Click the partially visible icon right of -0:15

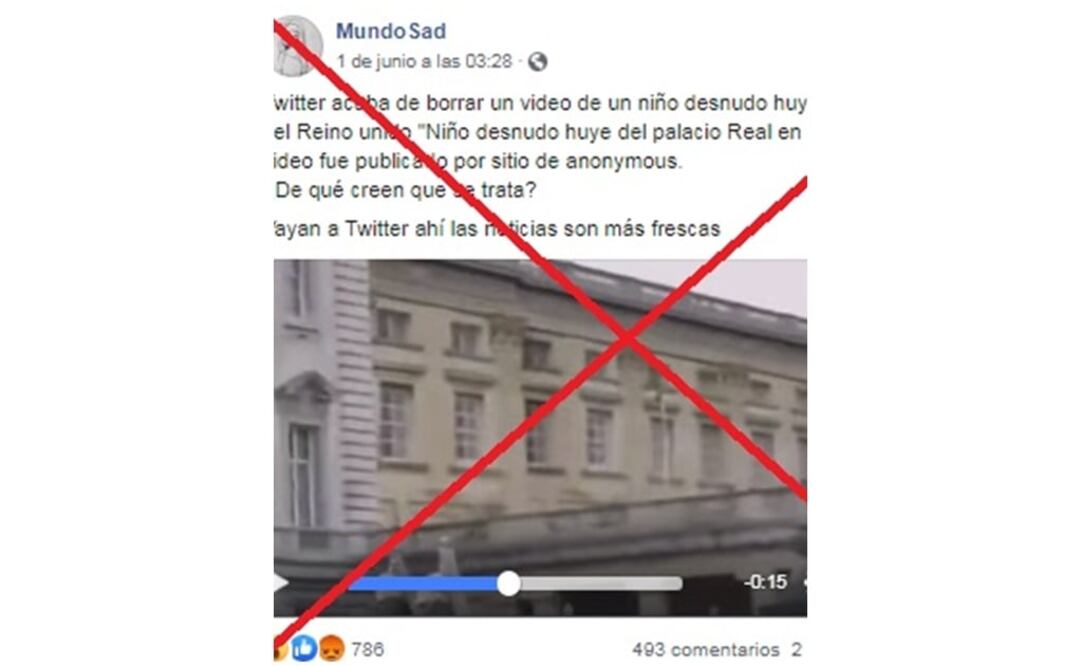805,583
